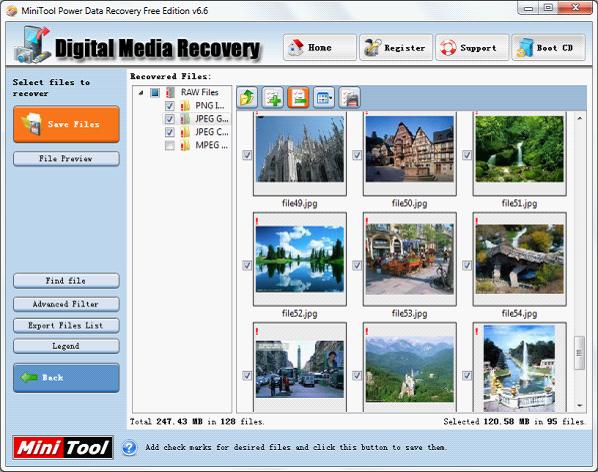Click the MPEG folder icon in tree
This screenshot has height=472, width=598.
click(x=185, y=145)
